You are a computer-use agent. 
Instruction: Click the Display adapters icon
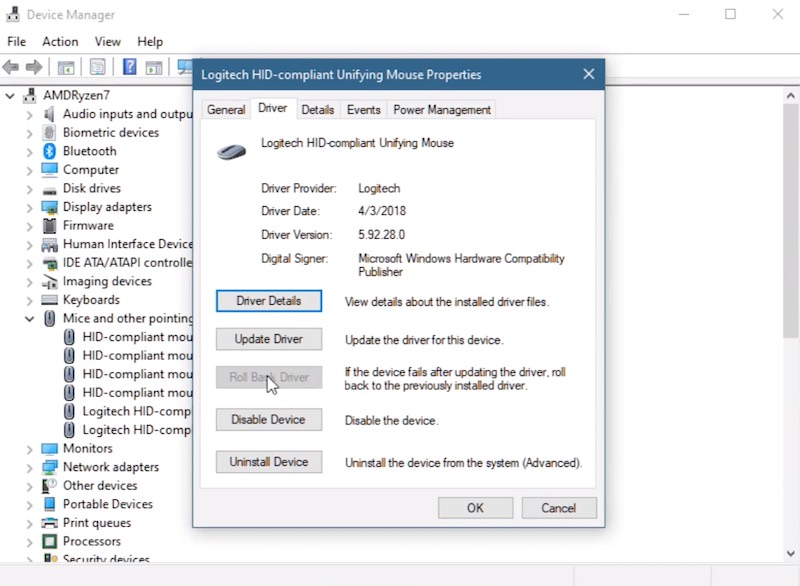click(x=49, y=207)
